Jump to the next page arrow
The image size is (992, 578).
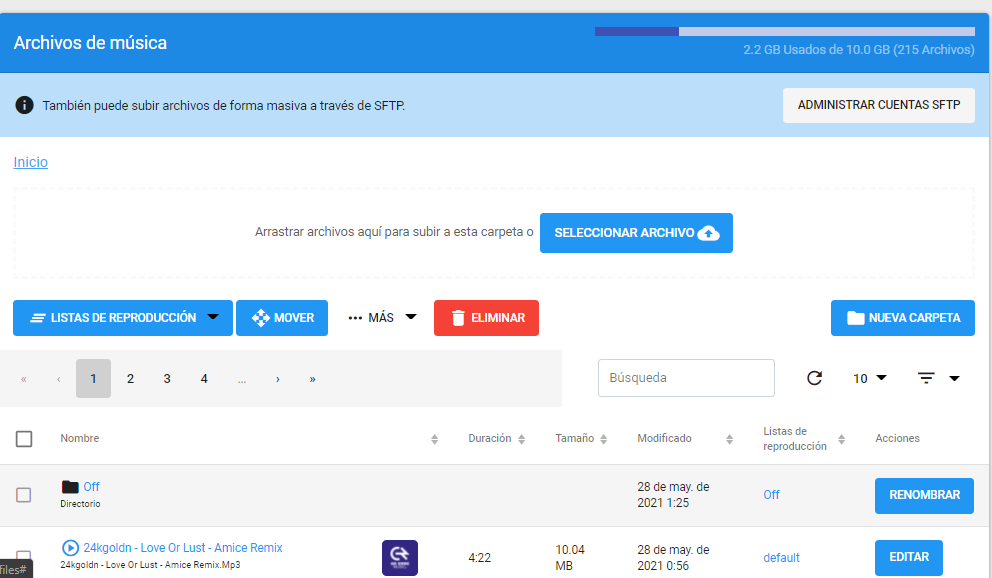coord(278,379)
